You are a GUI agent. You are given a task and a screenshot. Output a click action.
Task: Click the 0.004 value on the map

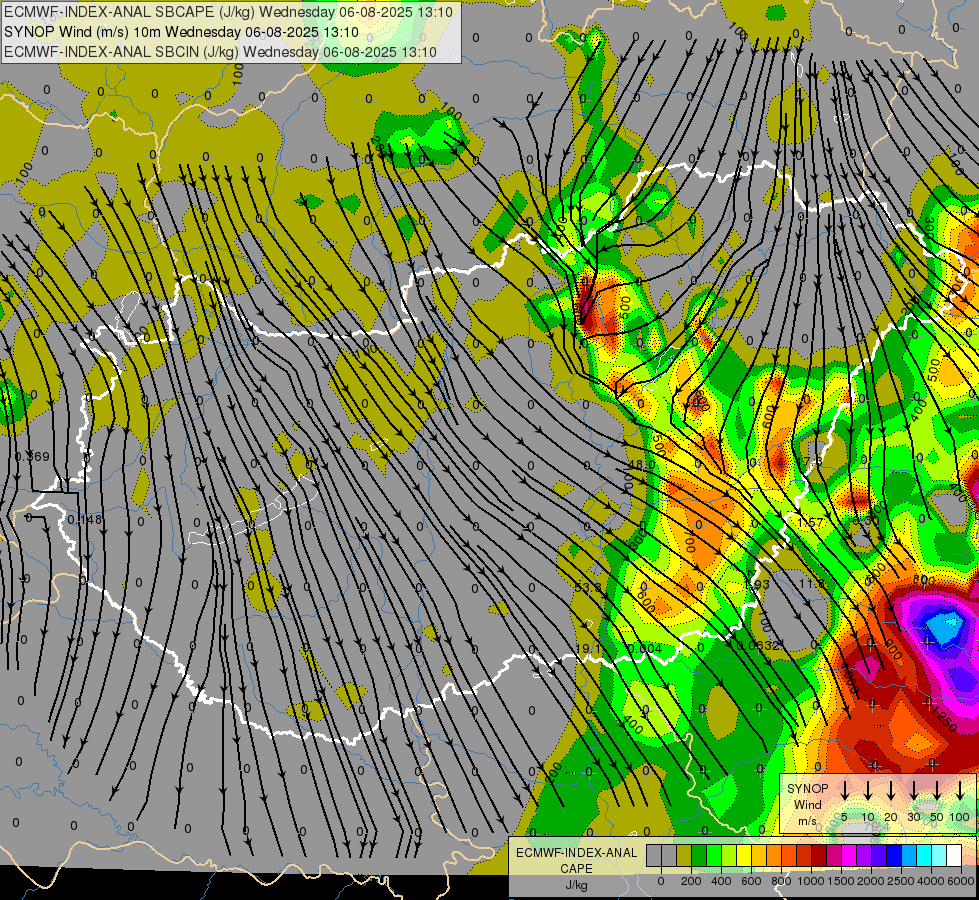pos(646,649)
